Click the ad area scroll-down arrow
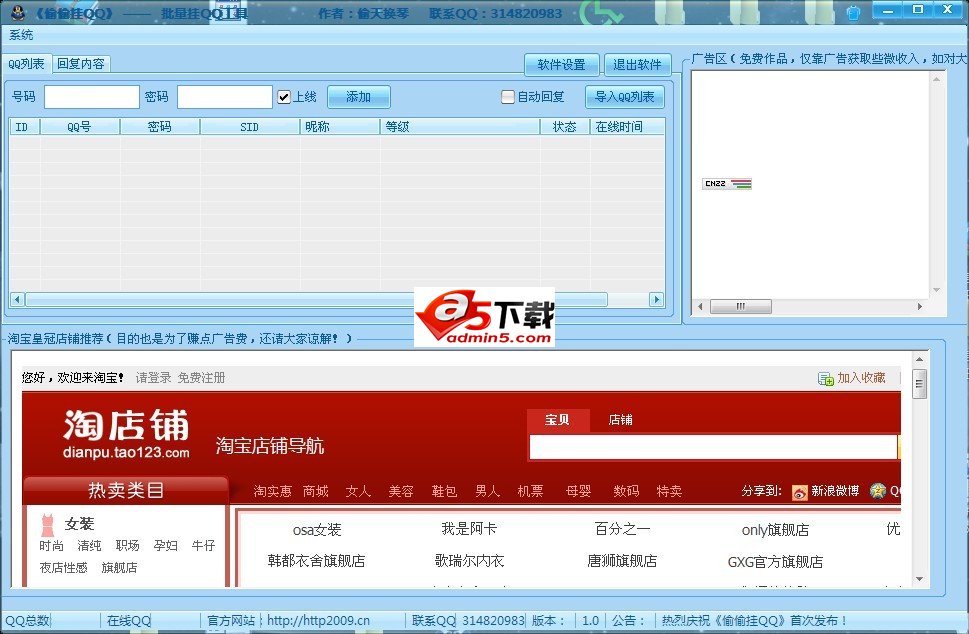The width and height of the screenshot is (969, 634). 936,290
